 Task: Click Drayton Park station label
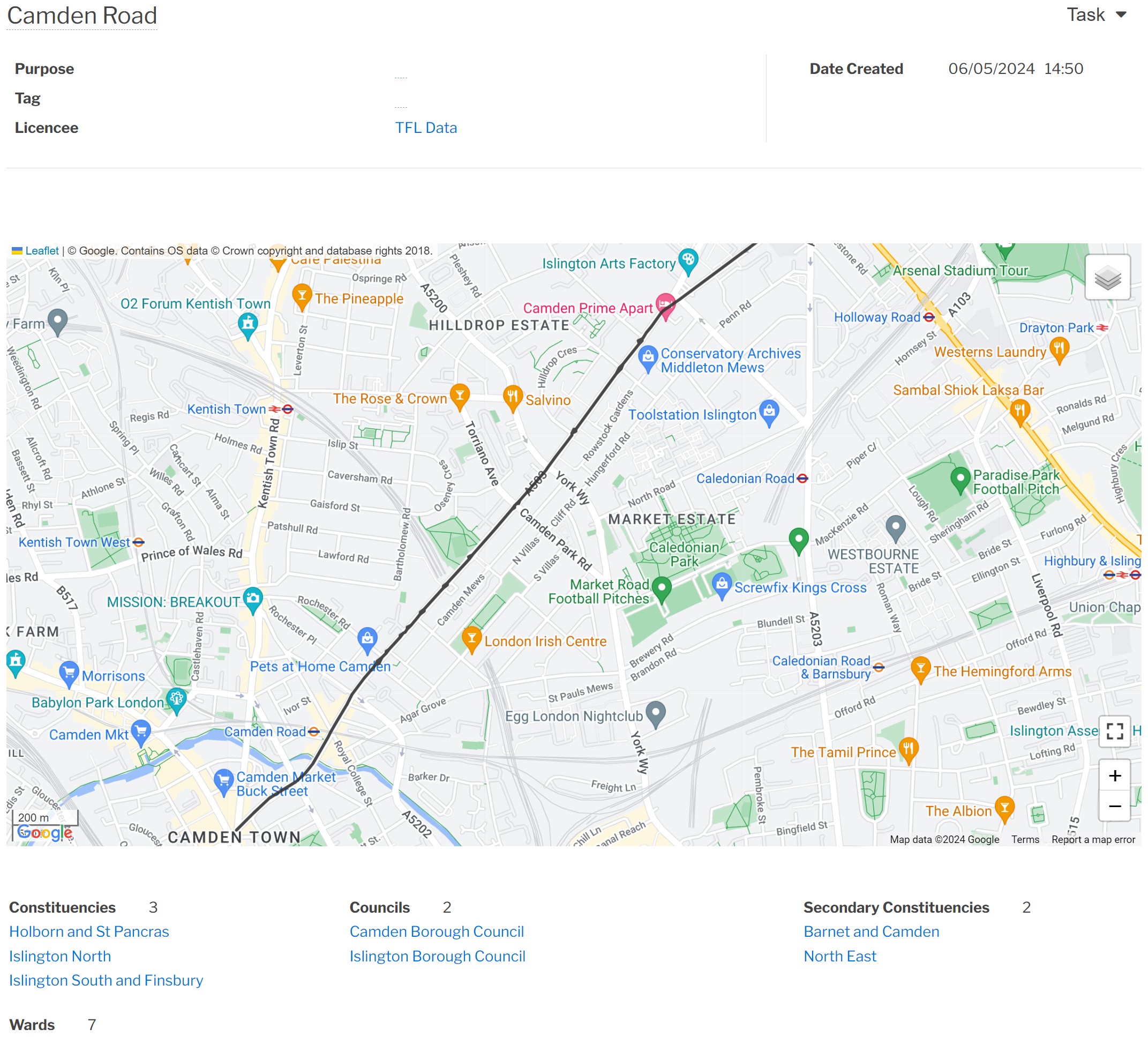pos(1056,328)
